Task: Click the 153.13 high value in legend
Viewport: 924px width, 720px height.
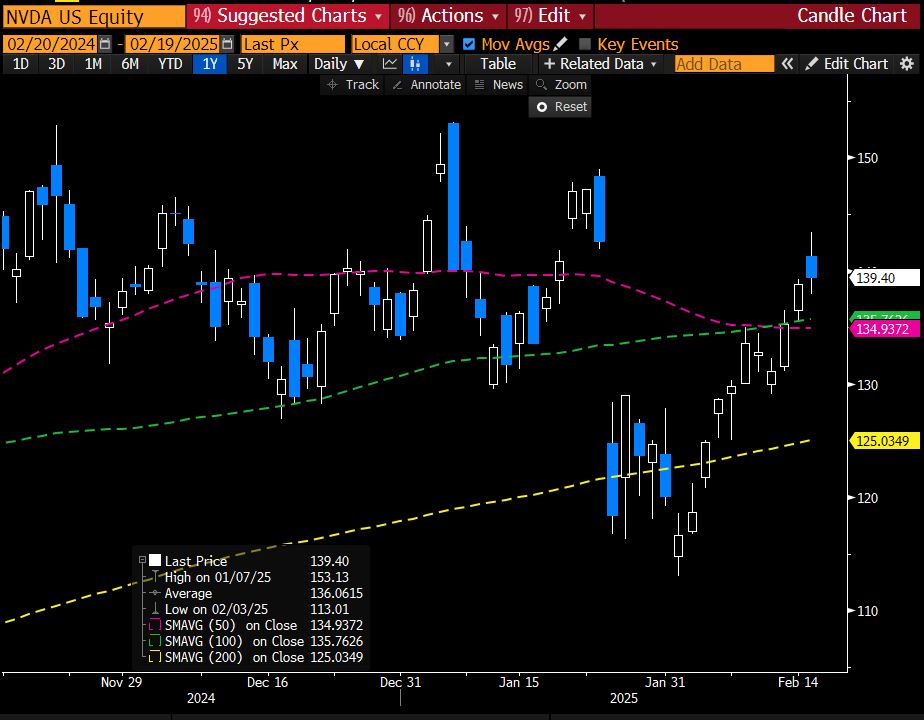Action: 329,577
